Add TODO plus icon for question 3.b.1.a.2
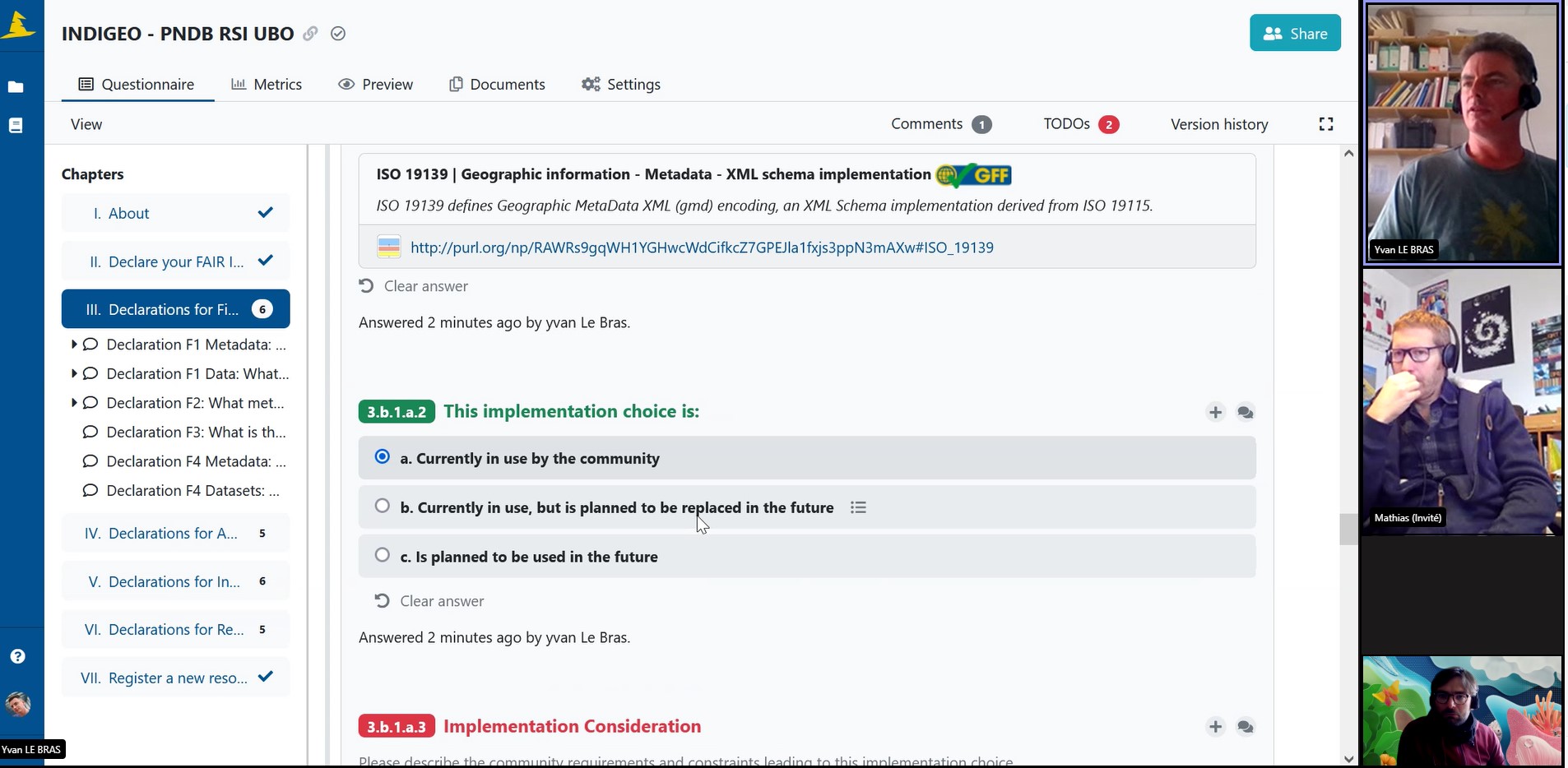 tap(1216, 412)
